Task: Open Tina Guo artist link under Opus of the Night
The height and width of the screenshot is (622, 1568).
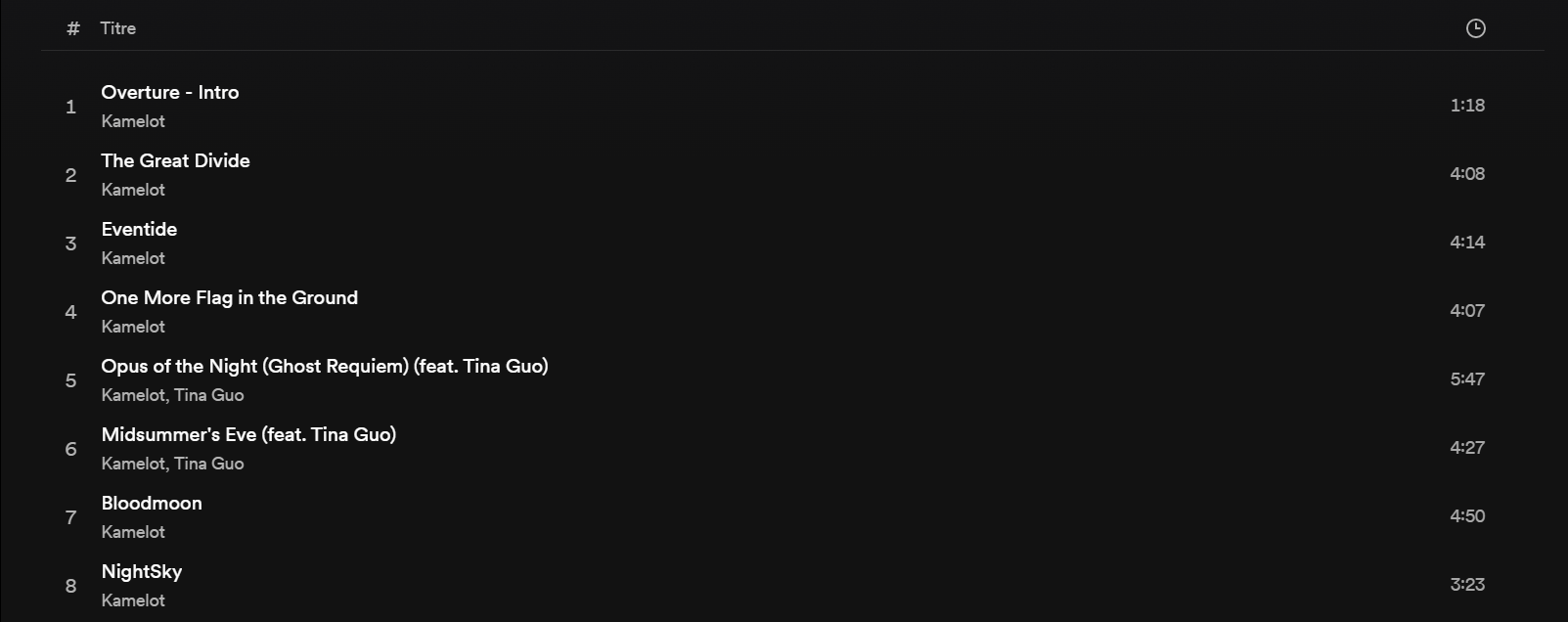Action: point(208,395)
